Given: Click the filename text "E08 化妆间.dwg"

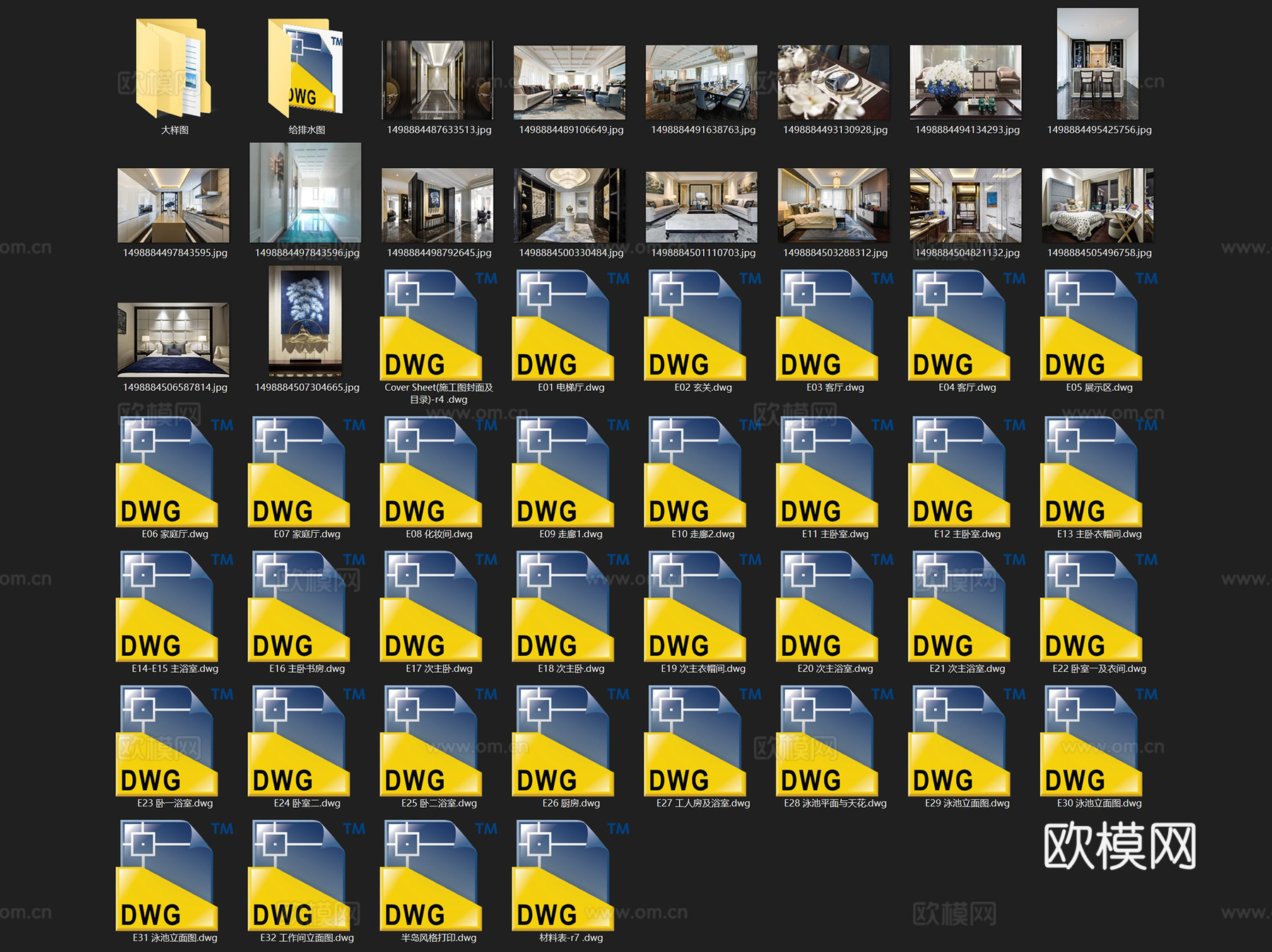Looking at the screenshot, I should (x=439, y=534).
